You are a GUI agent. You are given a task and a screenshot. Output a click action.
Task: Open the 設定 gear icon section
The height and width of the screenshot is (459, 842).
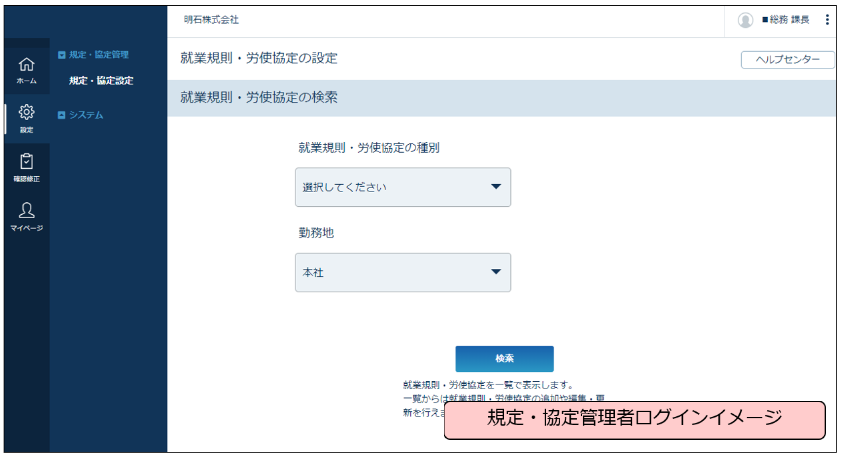[26, 119]
